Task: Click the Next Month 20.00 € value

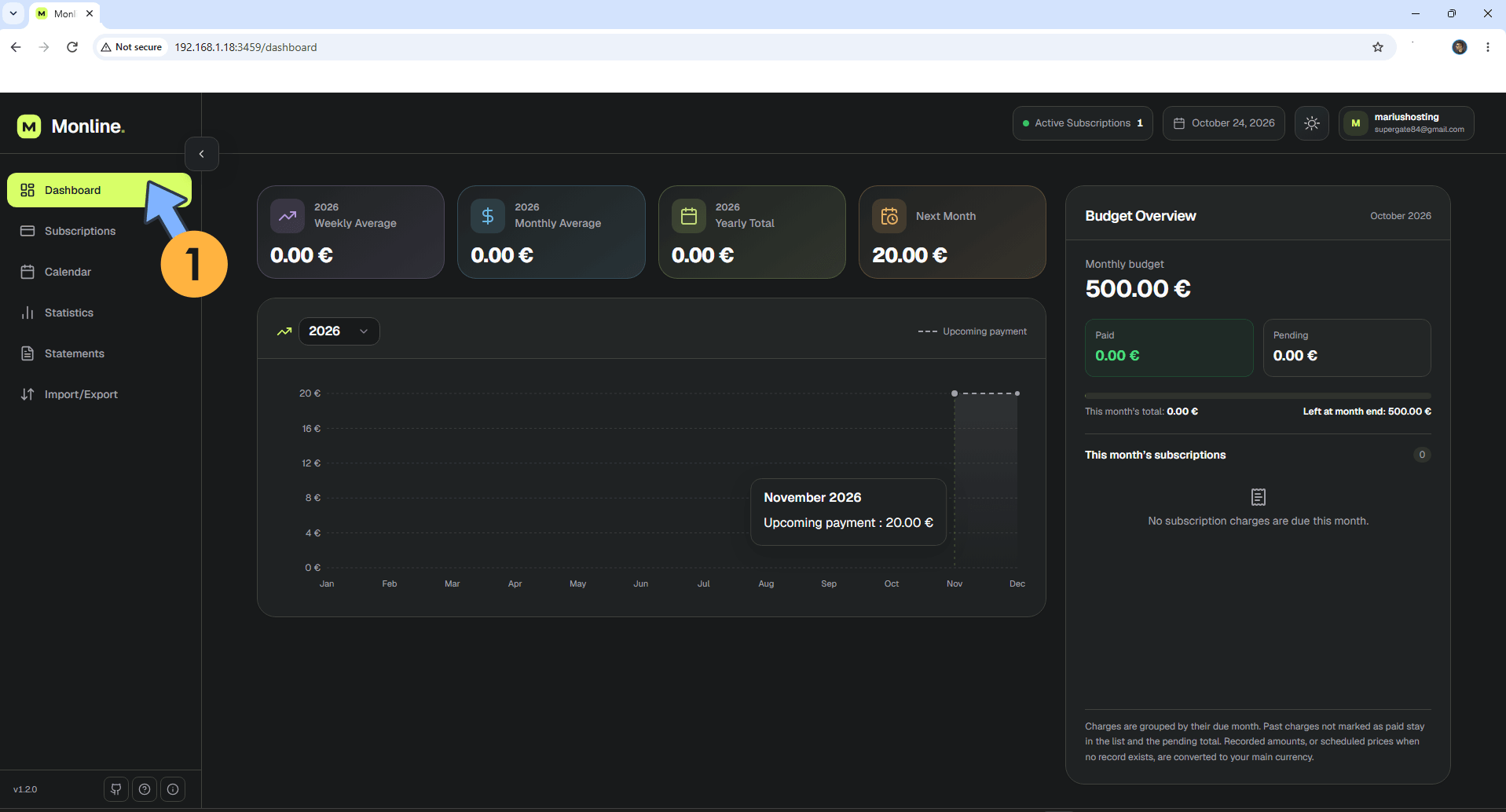Action: (910, 255)
